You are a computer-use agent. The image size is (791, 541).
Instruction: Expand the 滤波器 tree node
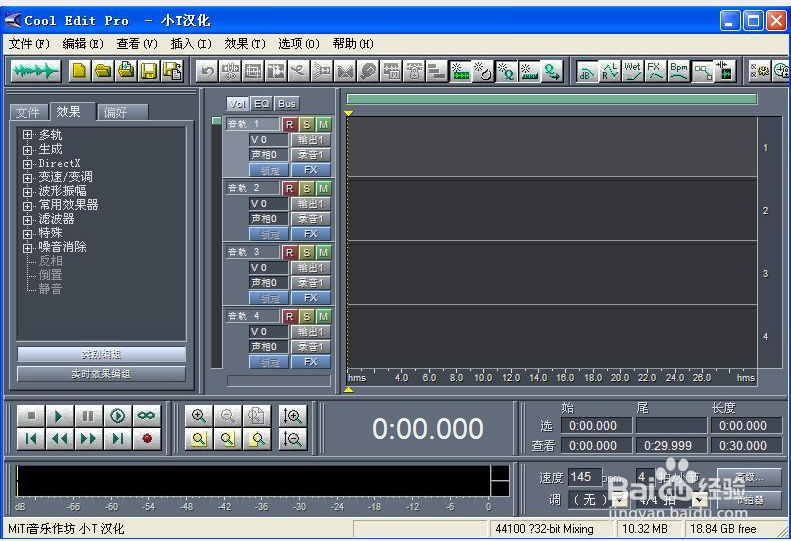tap(27, 220)
